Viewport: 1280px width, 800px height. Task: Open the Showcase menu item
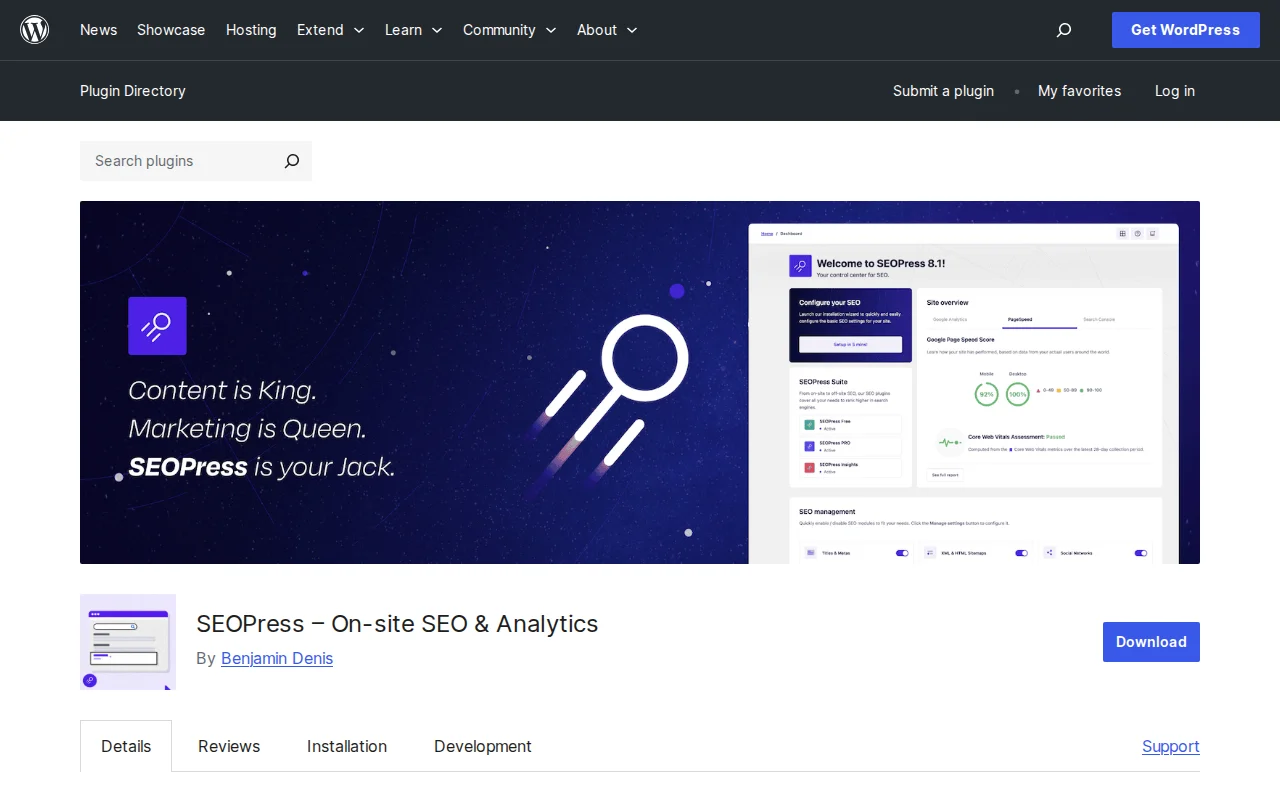171,30
